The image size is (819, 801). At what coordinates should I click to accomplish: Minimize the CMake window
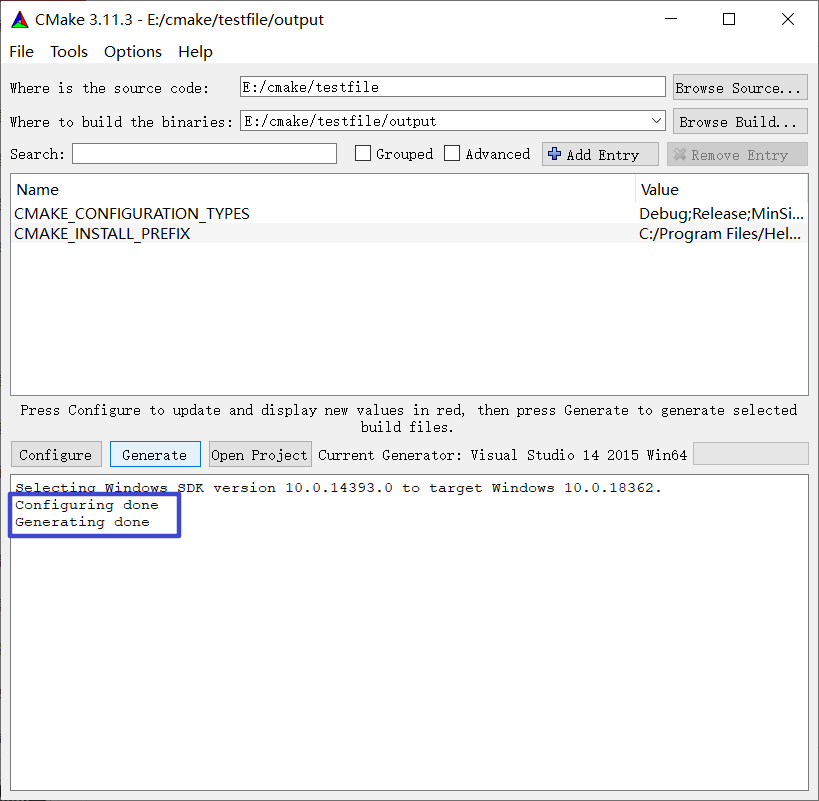671,19
